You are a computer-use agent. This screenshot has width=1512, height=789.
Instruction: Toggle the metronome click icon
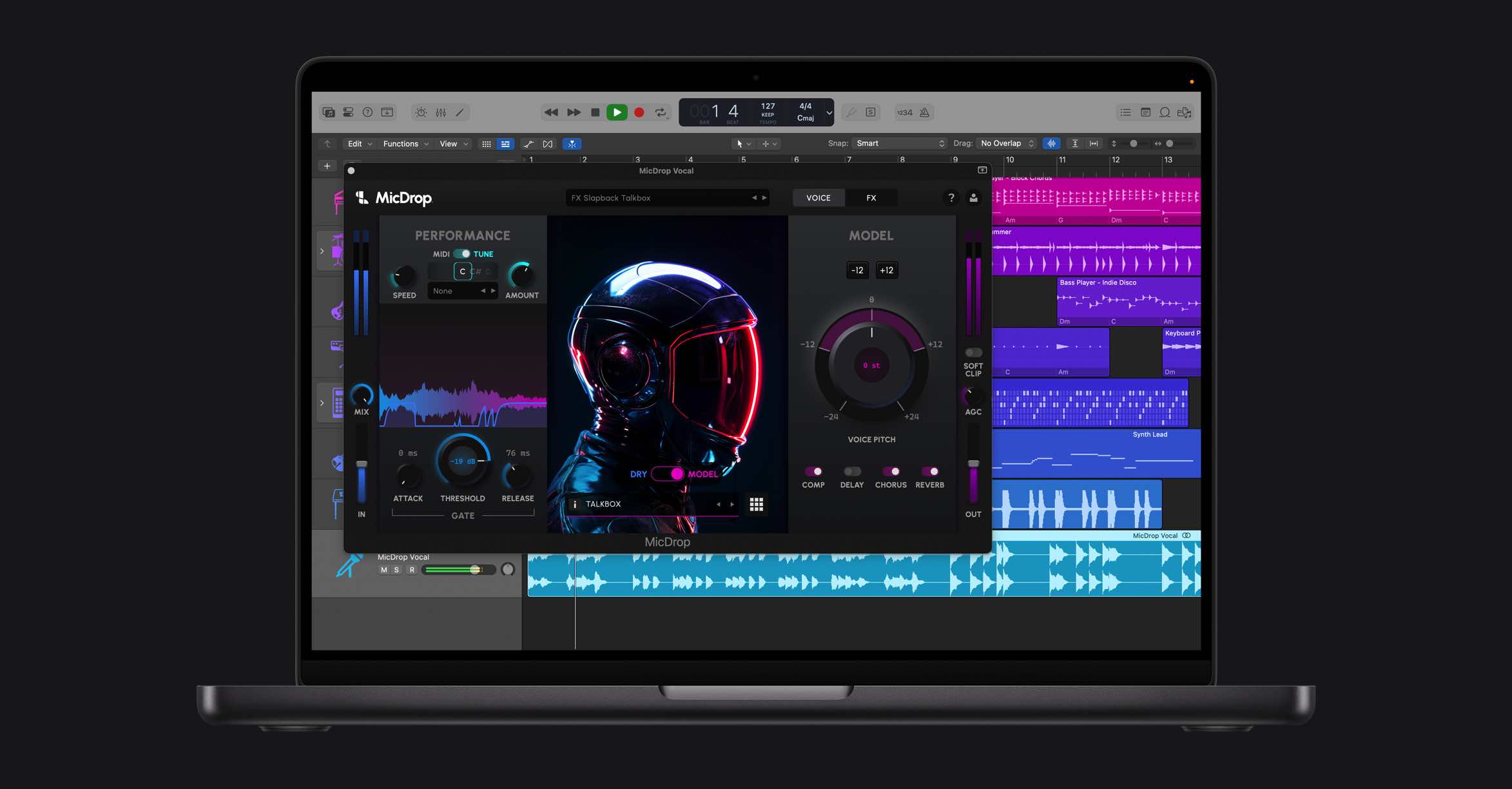click(x=924, y=112)
